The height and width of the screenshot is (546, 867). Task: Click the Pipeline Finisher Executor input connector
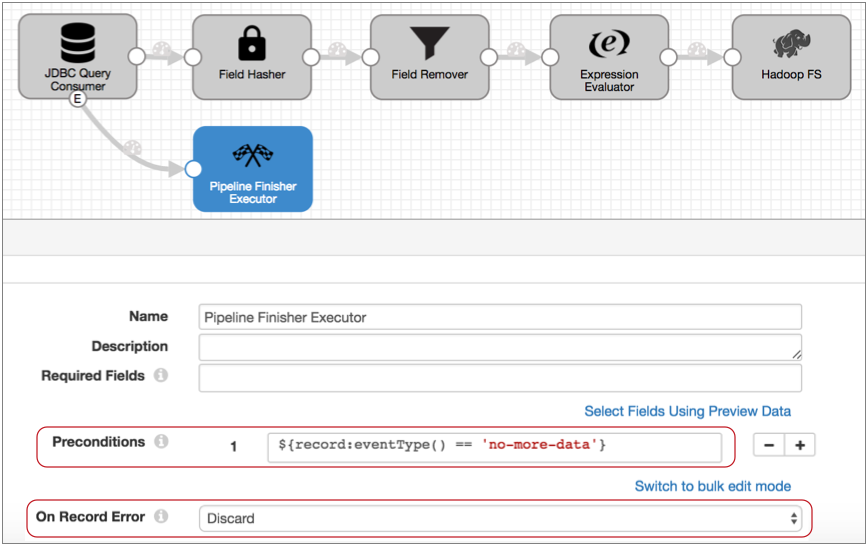(x=194, y=169)
